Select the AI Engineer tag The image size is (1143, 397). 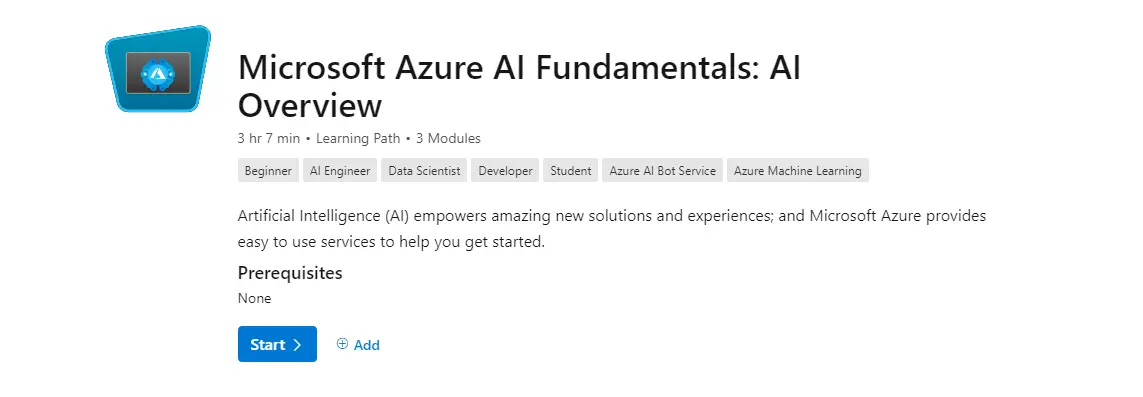click(340, 170)
